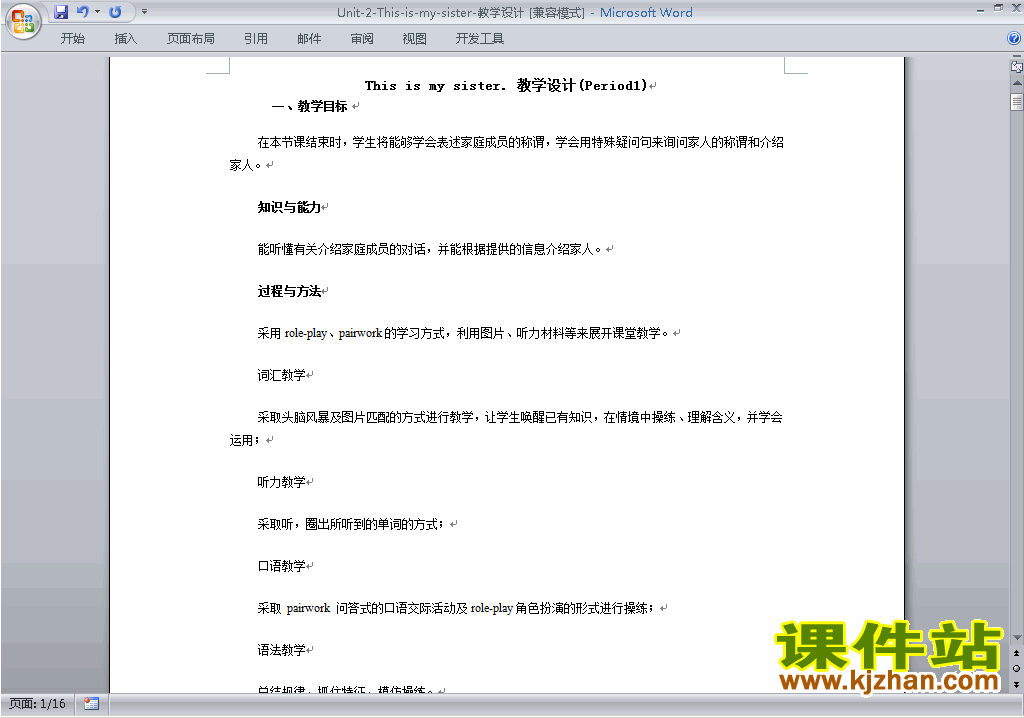Click the sentence starting 采取 pairwork 问答式
This screenshot has width=1024, height=718.
tap(456, 608)
